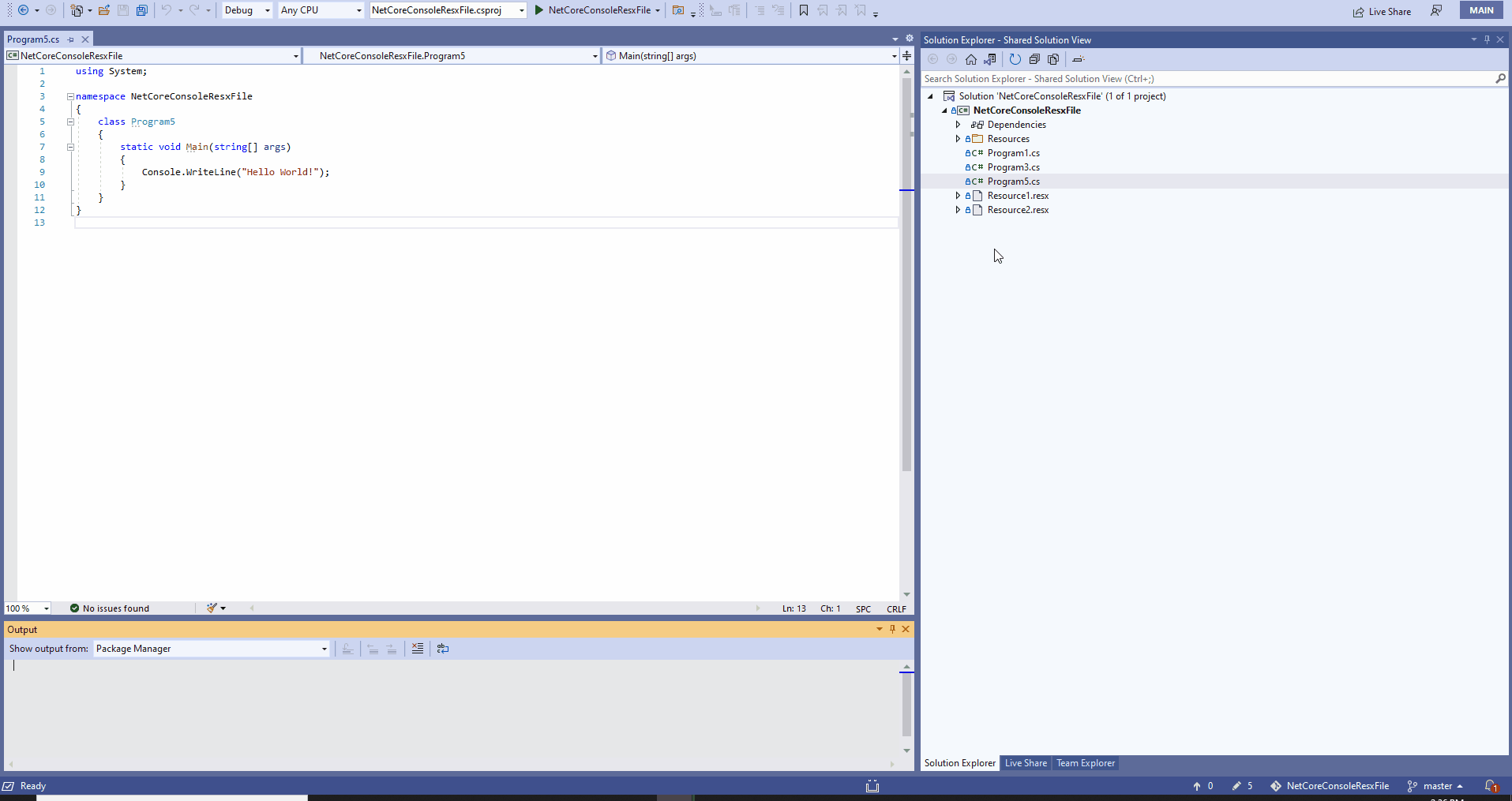Click the Search Solution Explorer input box
This screenshot has width=1512, height=801.
pyautogui.click(x=1208, y=78)
